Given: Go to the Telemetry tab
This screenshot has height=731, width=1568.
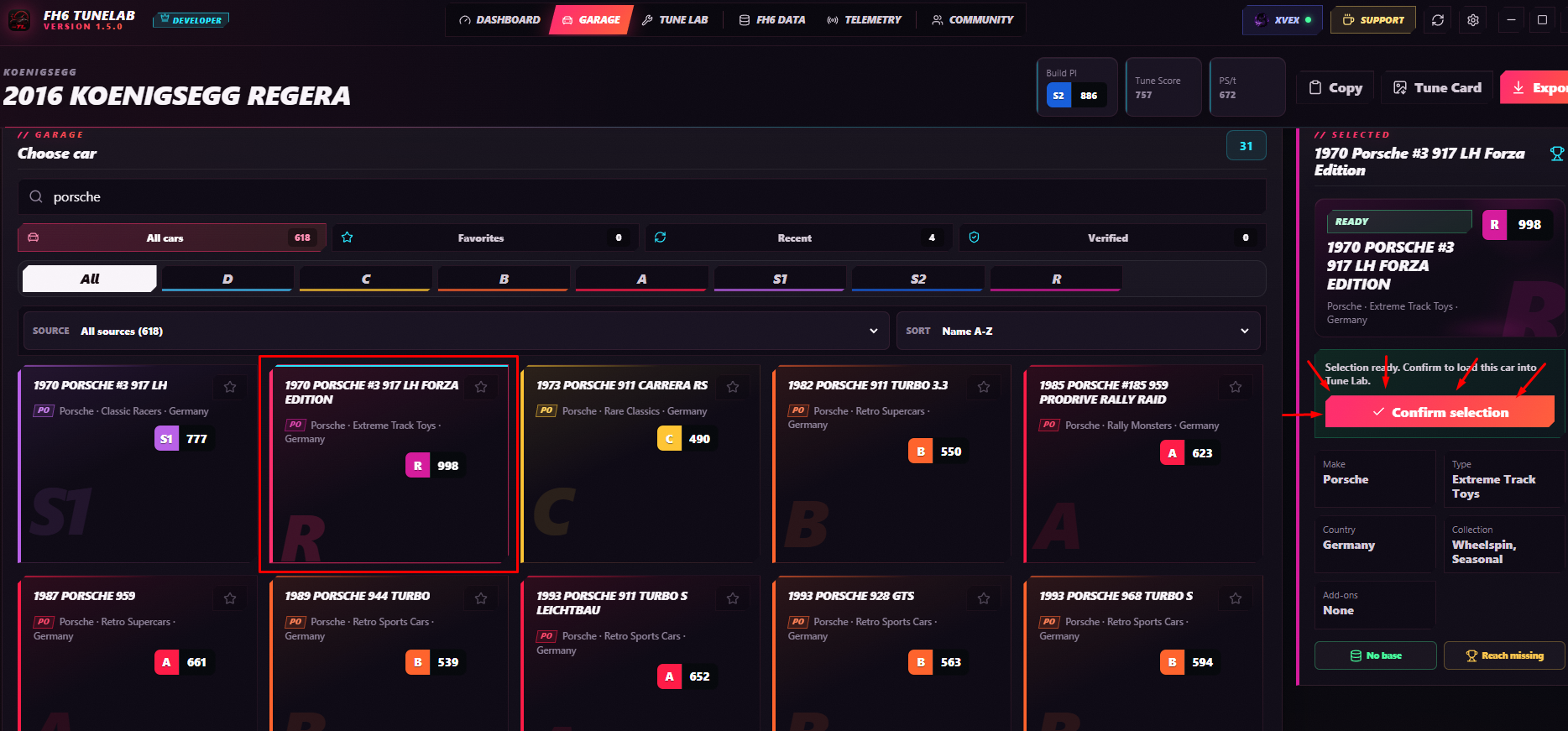Looking at the screenshot, I should point(864,19).
